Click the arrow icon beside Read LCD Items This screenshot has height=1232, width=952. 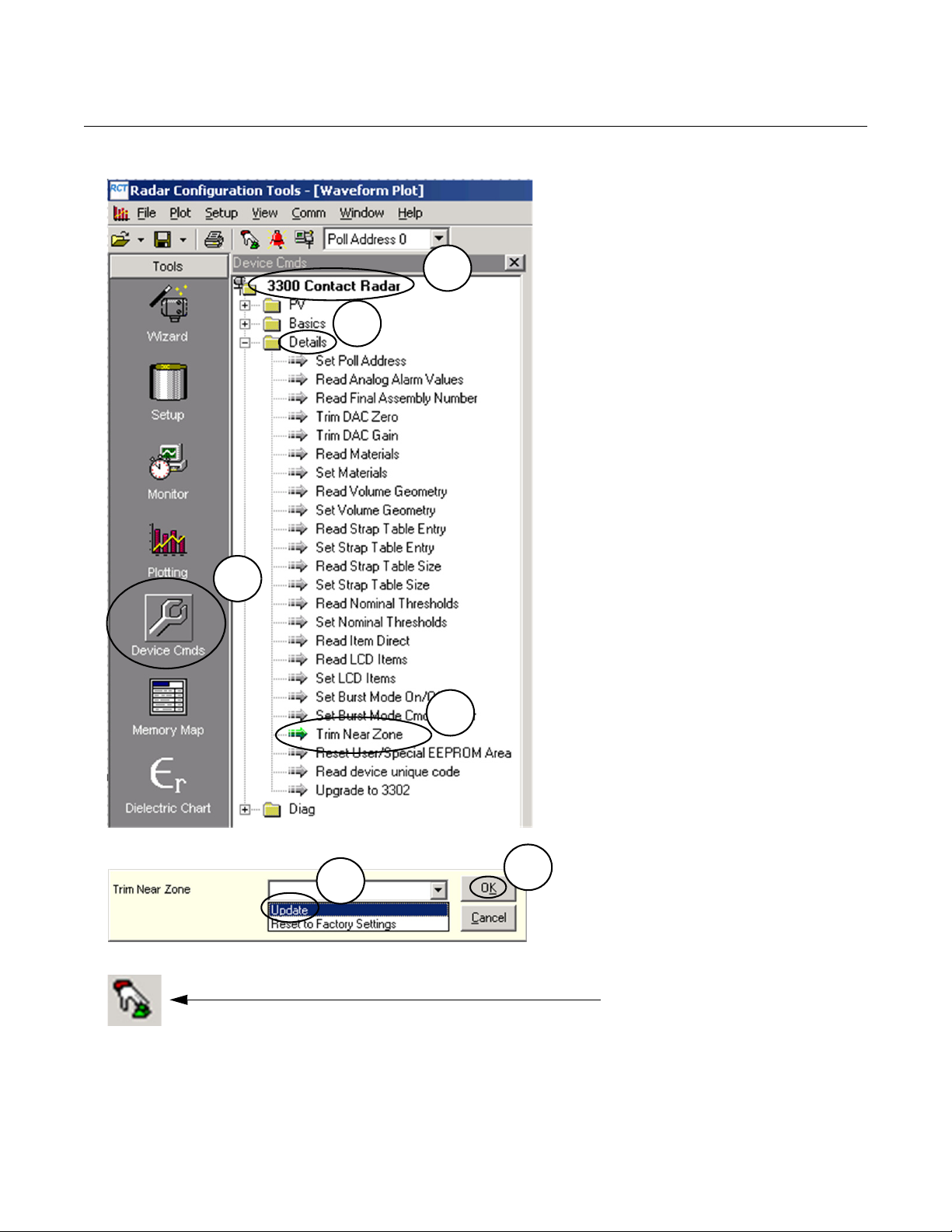tap(298, 659)
